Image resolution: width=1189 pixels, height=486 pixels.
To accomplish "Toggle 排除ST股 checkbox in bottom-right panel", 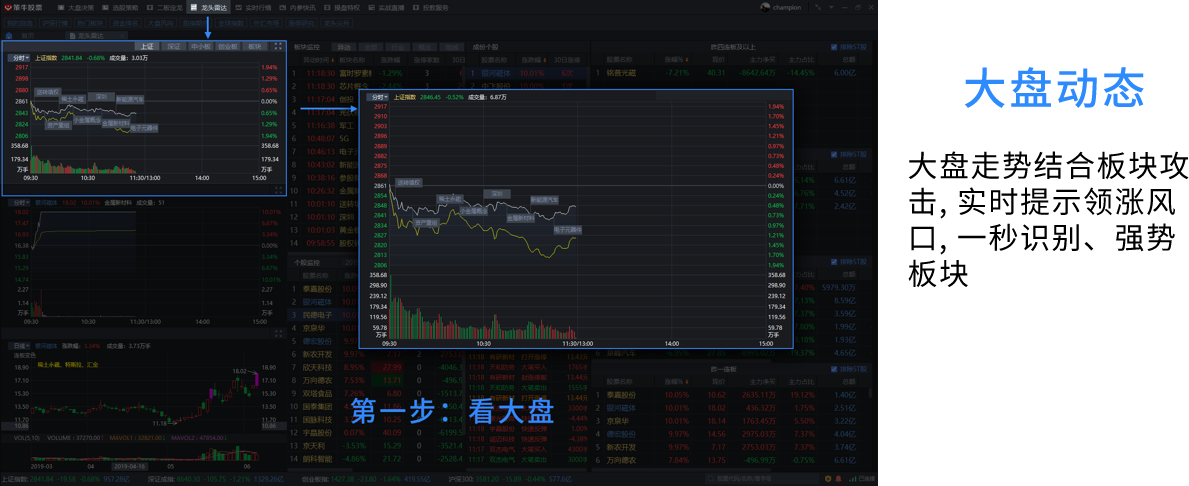I will click(835, 369).
